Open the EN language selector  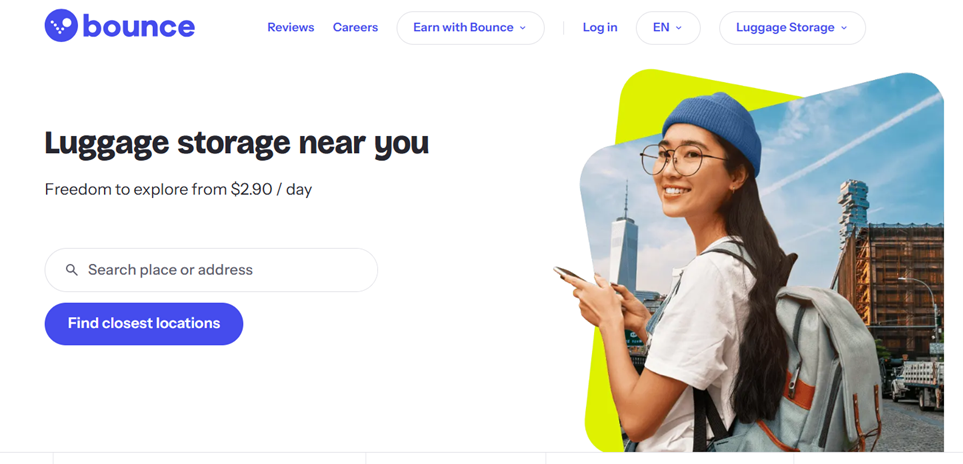(668, 28)
